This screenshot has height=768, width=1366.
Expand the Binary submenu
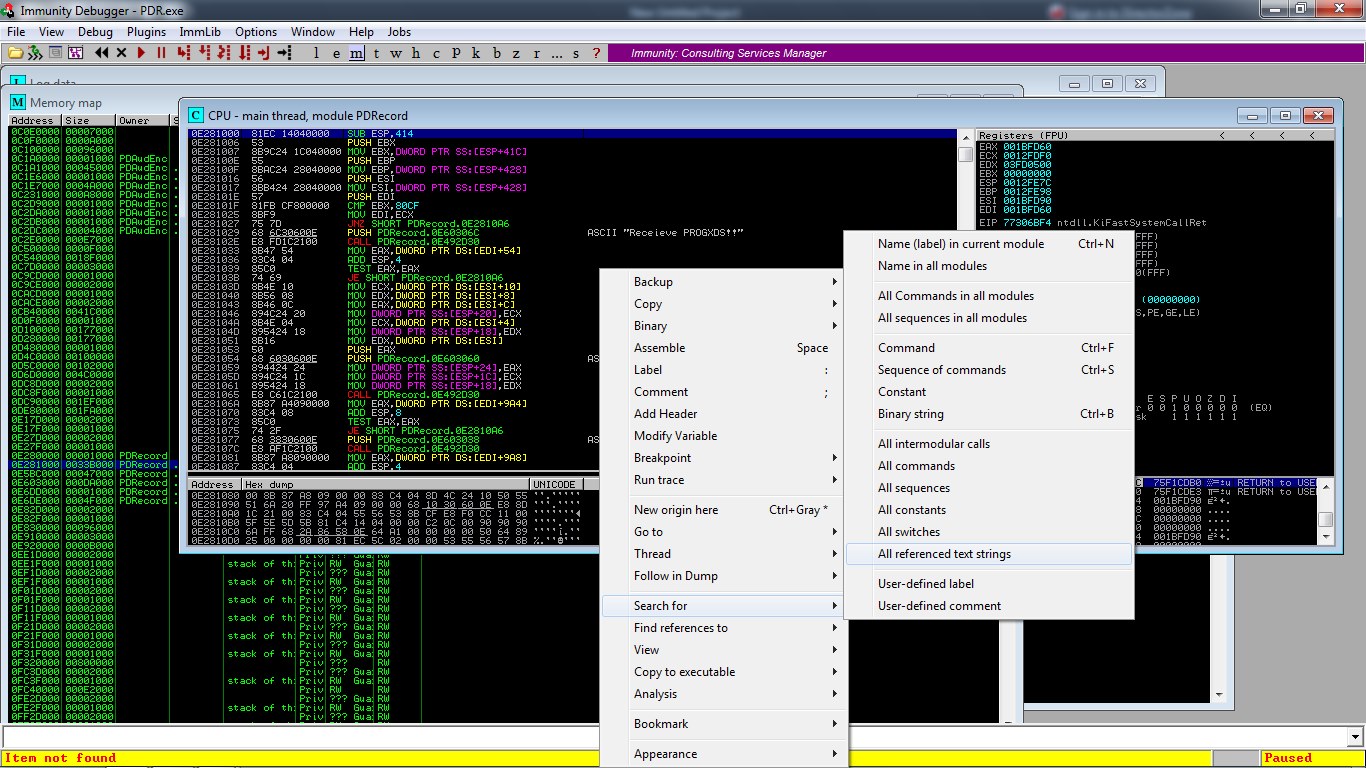724,326
